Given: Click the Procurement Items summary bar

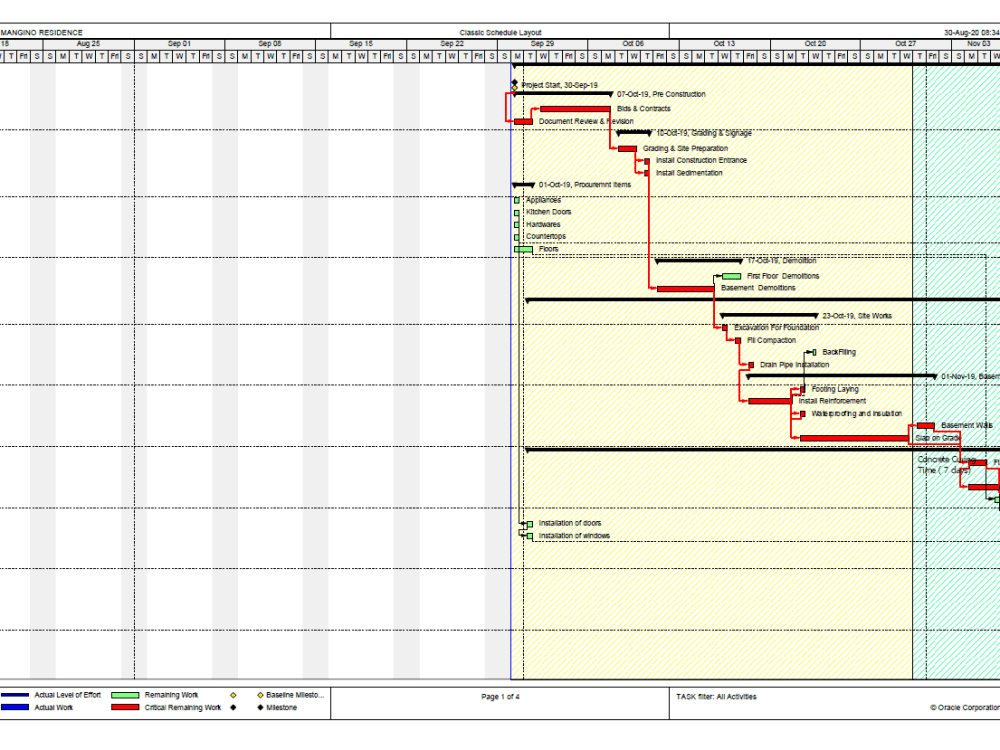Looking at the screenshot, I should 524,185.
